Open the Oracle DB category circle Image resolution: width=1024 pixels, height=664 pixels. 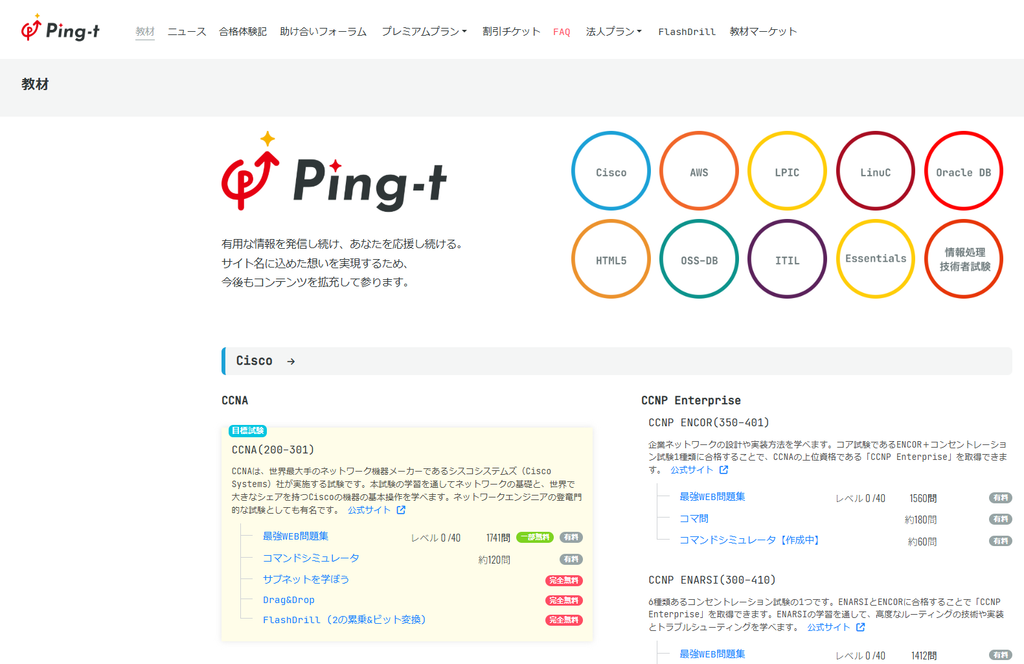[963, 171]
